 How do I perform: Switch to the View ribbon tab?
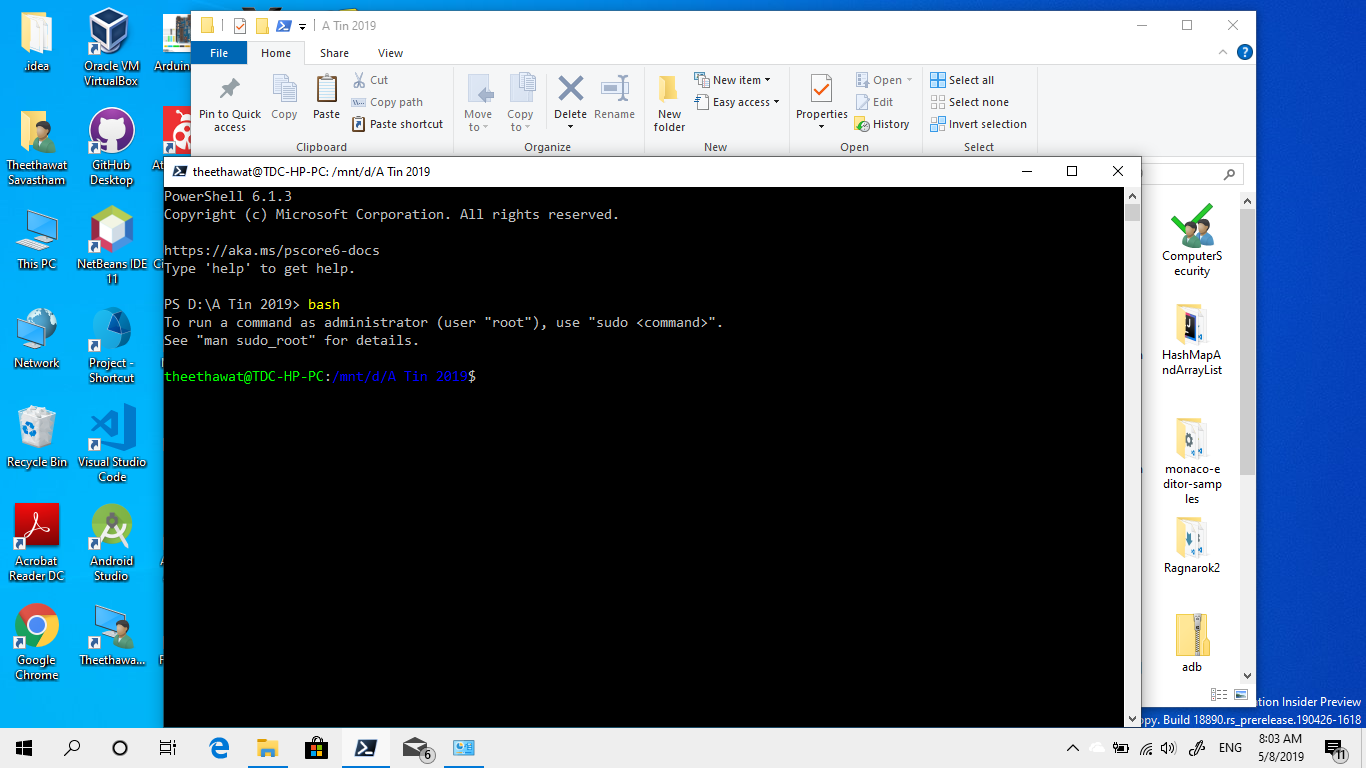coord(390,53)
